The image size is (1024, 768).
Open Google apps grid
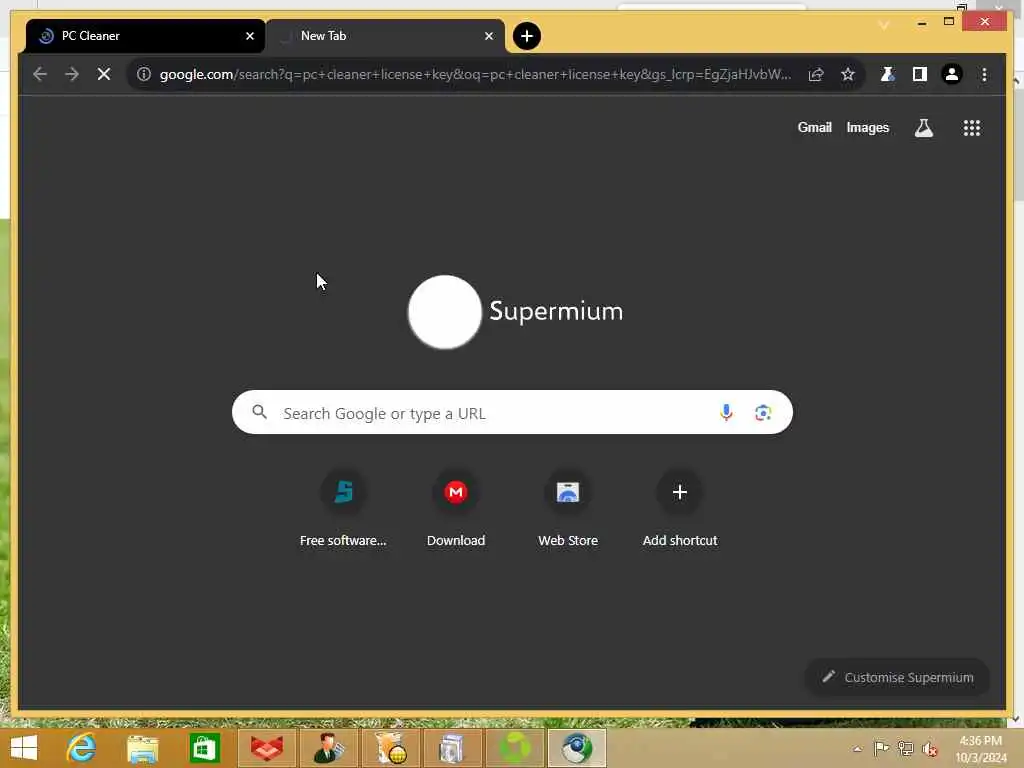pyautogui.click(x=972, y=128)
